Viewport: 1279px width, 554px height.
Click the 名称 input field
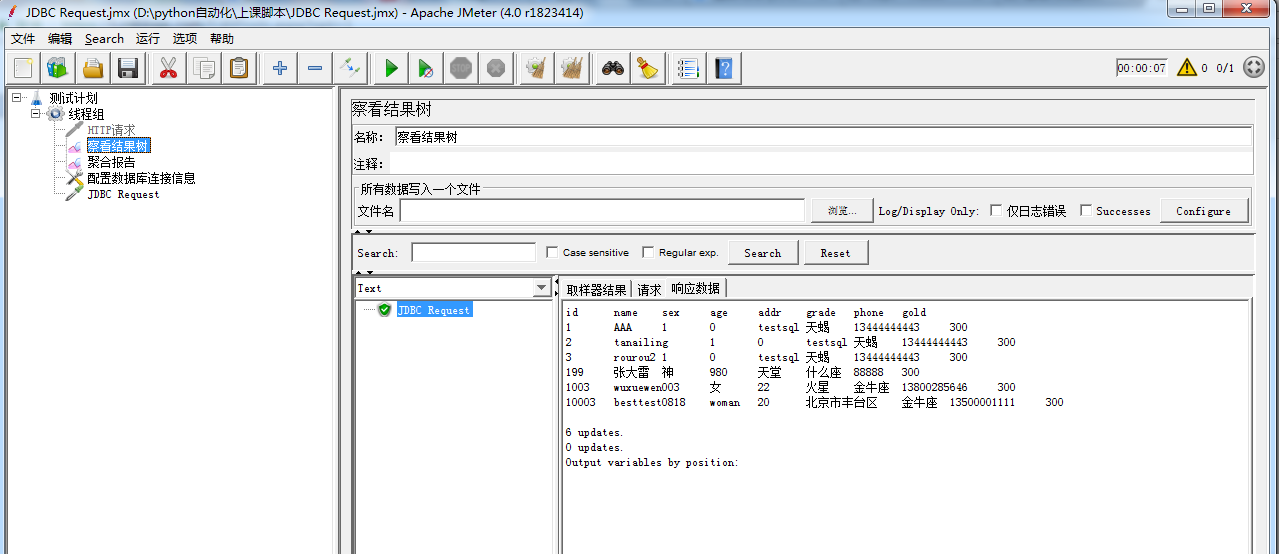(823, 137)
